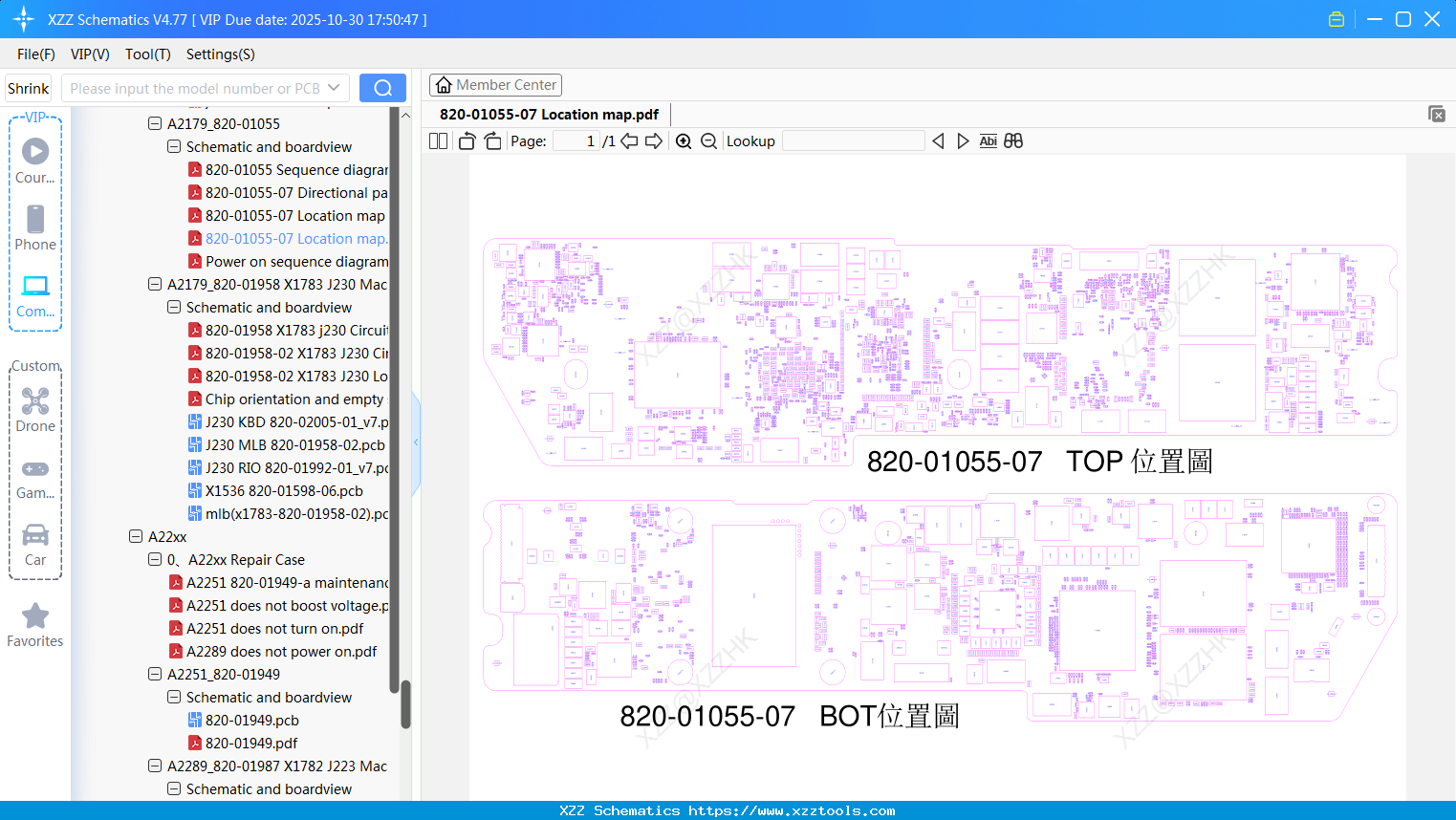
Task: Click the Lookup text field
Action: [x=853, y=141]
